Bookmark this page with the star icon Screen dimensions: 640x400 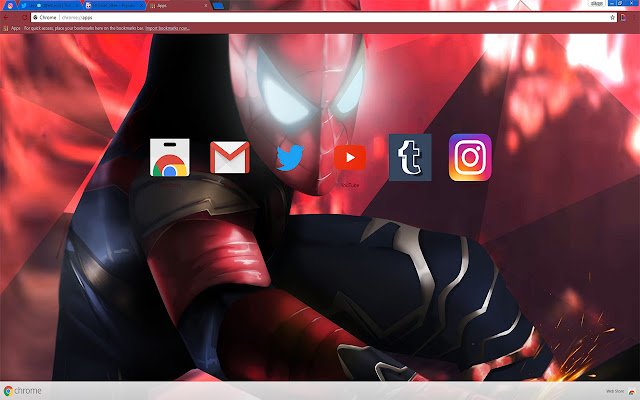(612, 18)
